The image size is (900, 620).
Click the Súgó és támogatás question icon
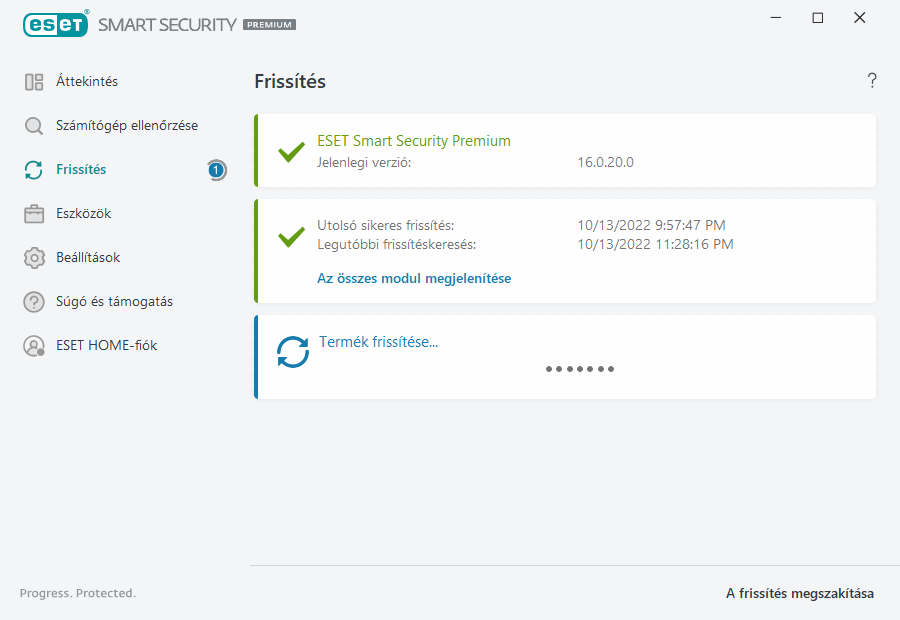click(34, 302)
